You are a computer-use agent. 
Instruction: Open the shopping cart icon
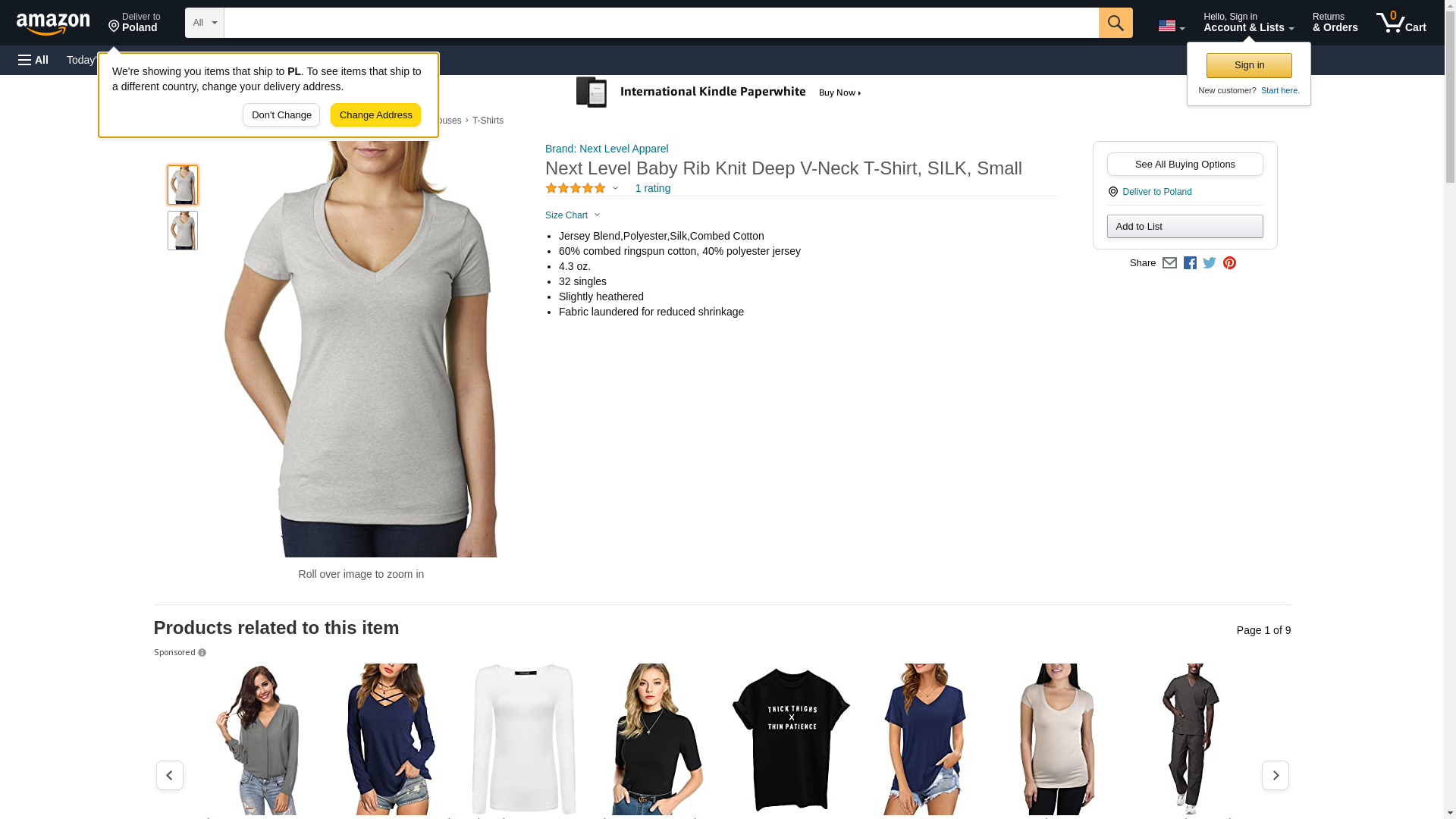[1401, 23]
